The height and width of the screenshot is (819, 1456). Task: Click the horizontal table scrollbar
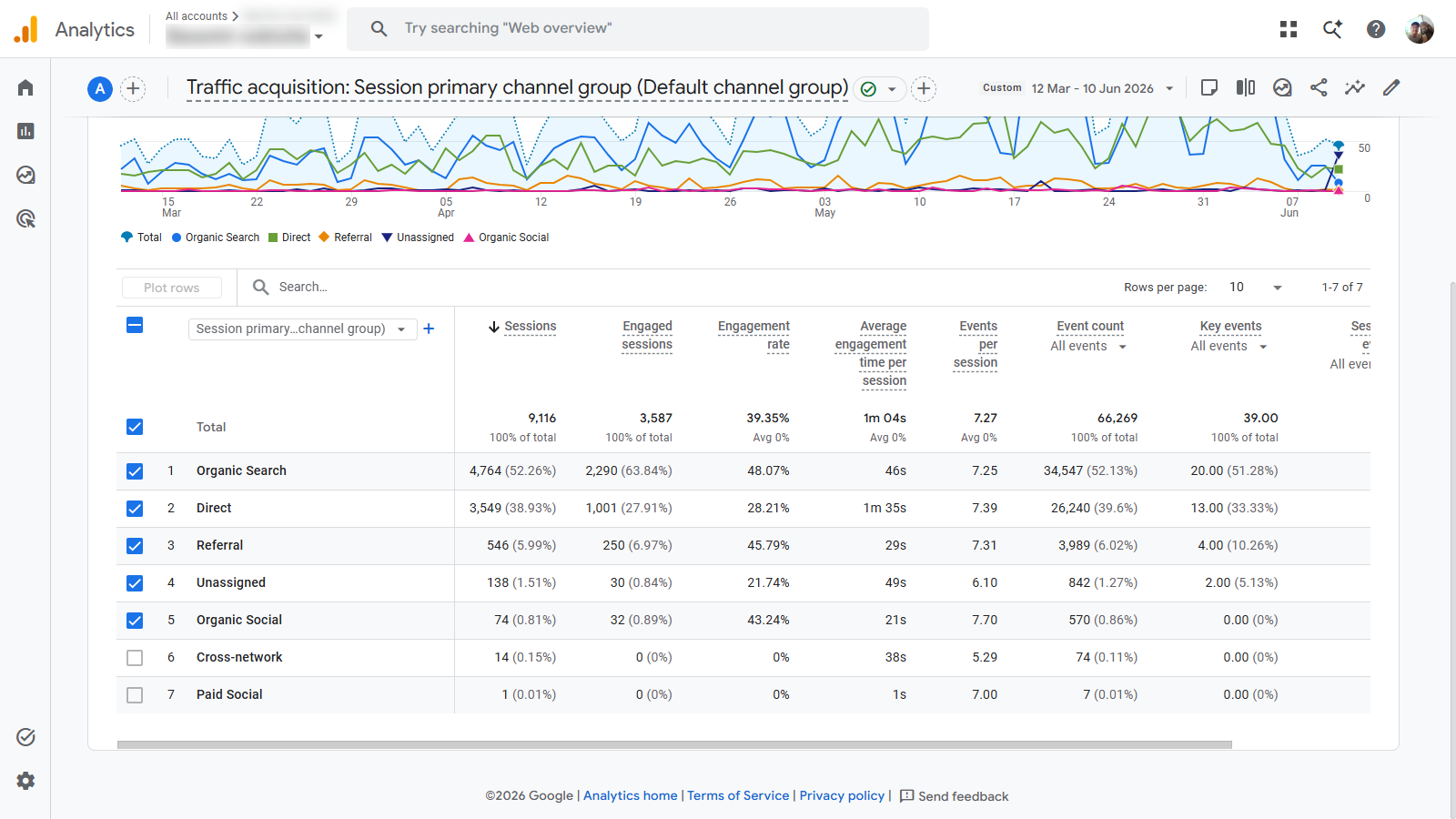pyautogui.click(x=674, y=744)
